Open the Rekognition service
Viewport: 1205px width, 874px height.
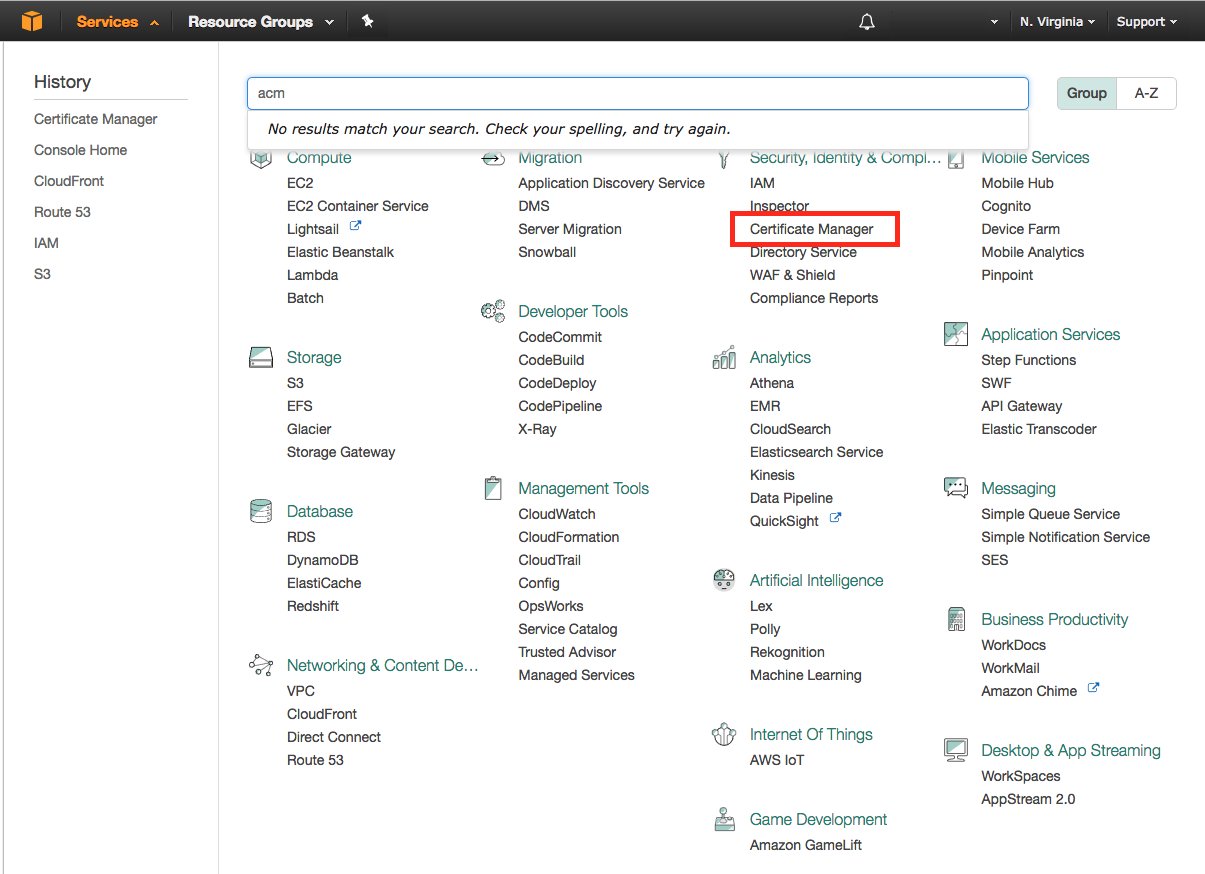point(788,652)
